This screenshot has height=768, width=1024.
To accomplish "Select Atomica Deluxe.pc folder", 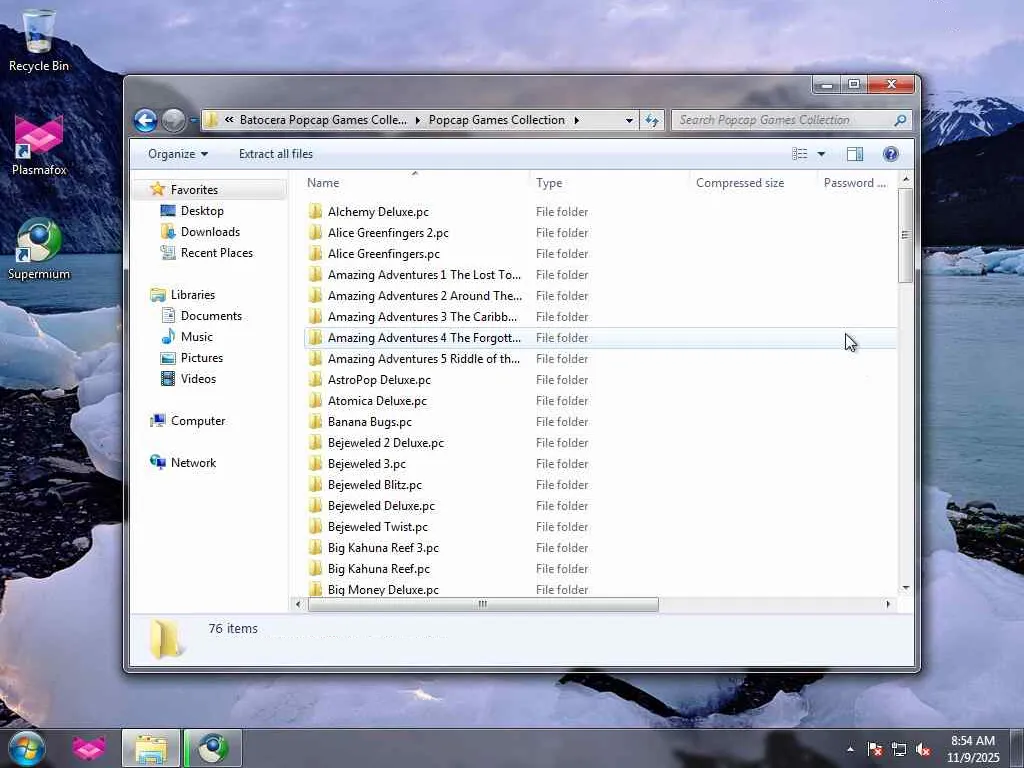I will tap(377, 400).
